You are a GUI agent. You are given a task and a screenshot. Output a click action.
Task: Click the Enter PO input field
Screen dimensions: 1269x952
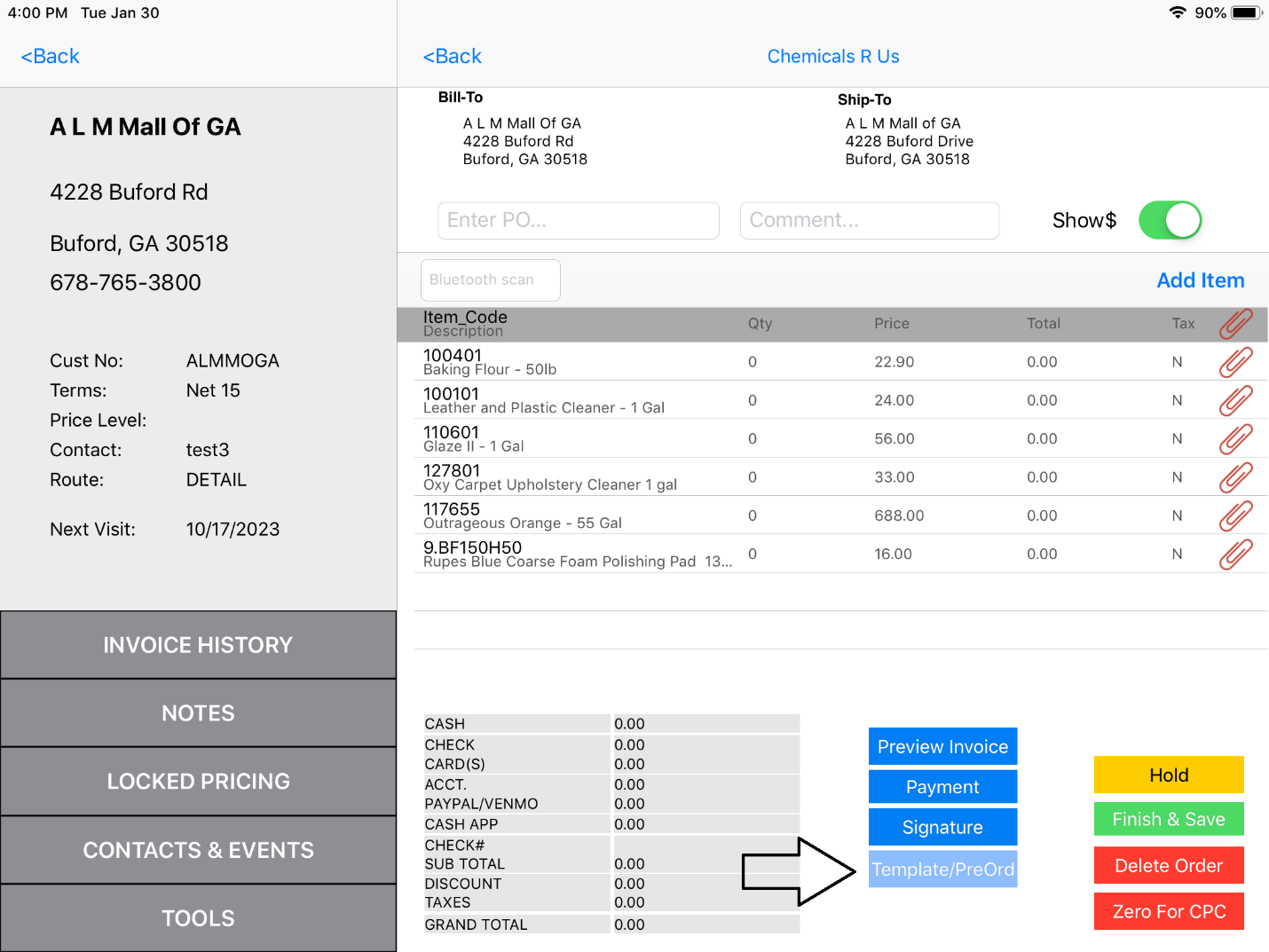(578, 220)
